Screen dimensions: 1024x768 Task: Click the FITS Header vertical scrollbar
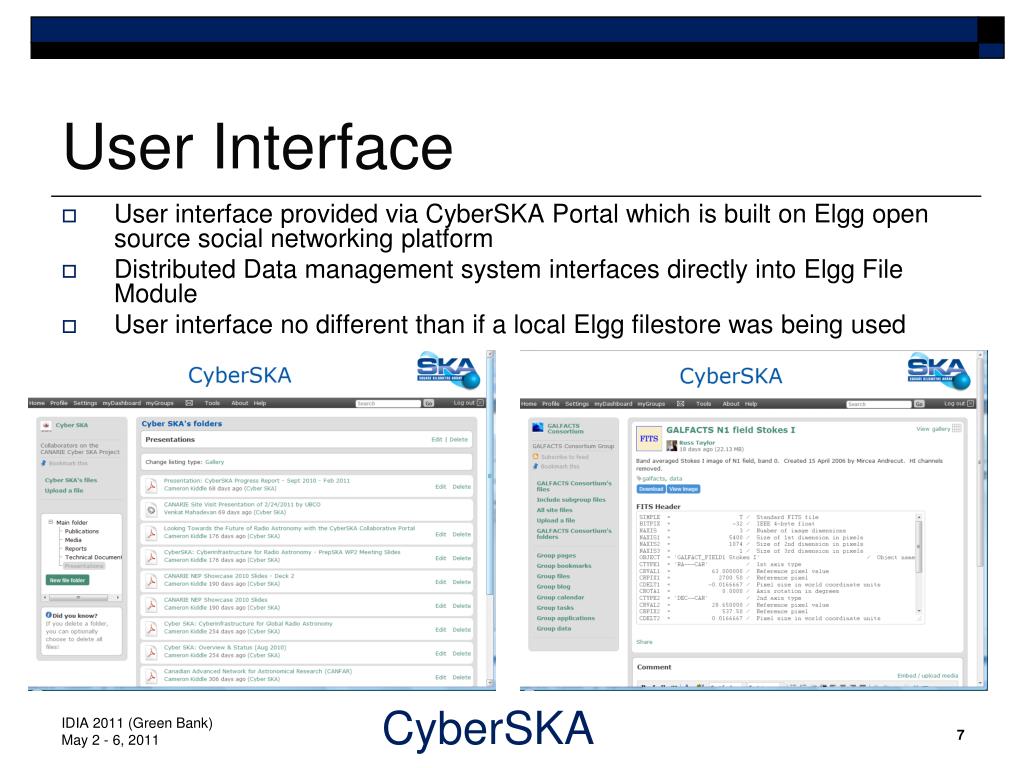pos(919,564)
